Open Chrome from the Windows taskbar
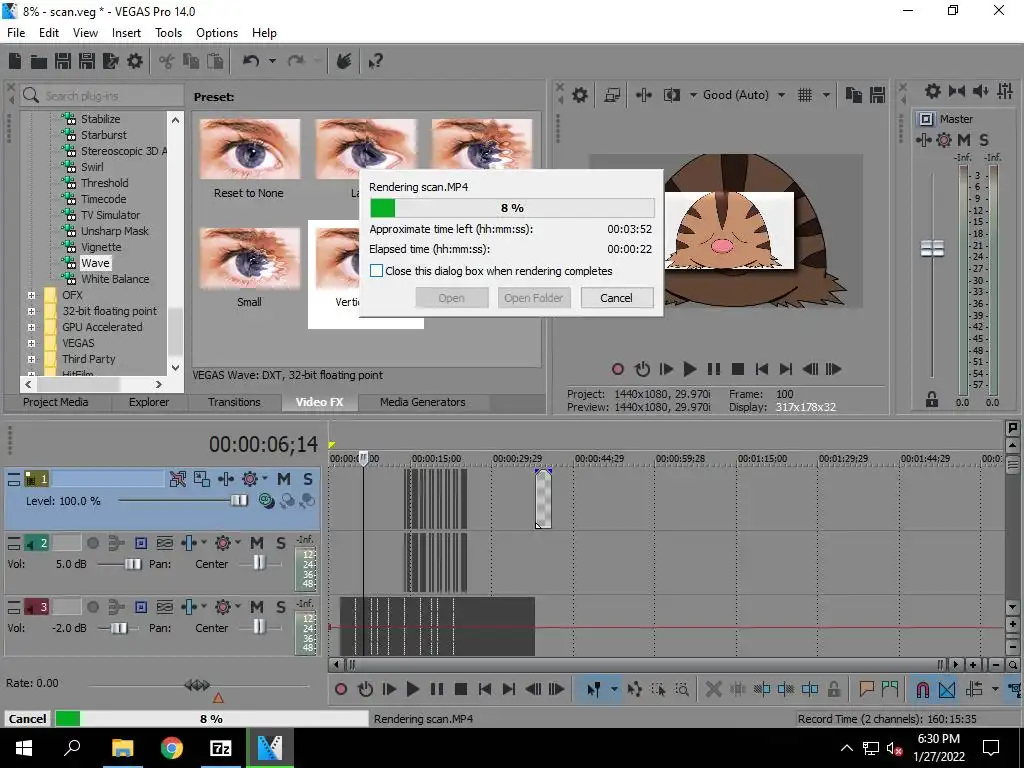1024x768 pixels. [172, 747]
